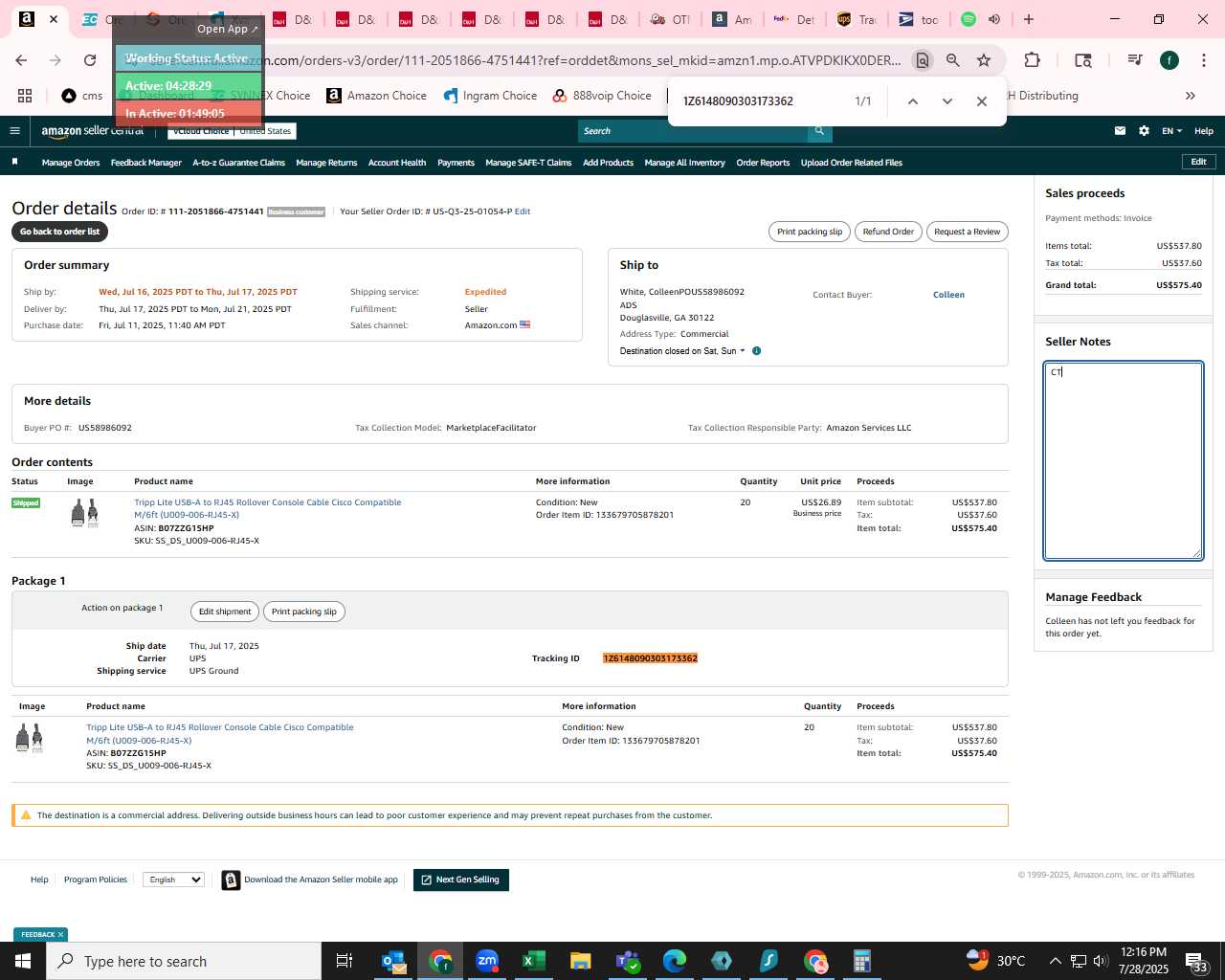Open the Chrome extensions puzzle icon
This screenshot has height=980, width=1225.
[1032, 60]
